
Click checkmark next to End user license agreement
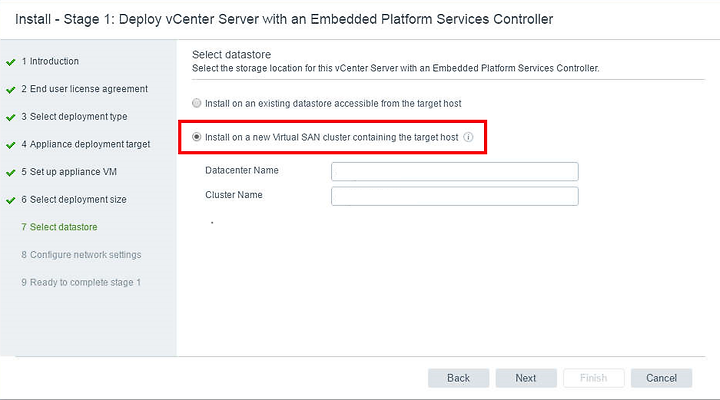pyautogui.click(x=11, y=90)
